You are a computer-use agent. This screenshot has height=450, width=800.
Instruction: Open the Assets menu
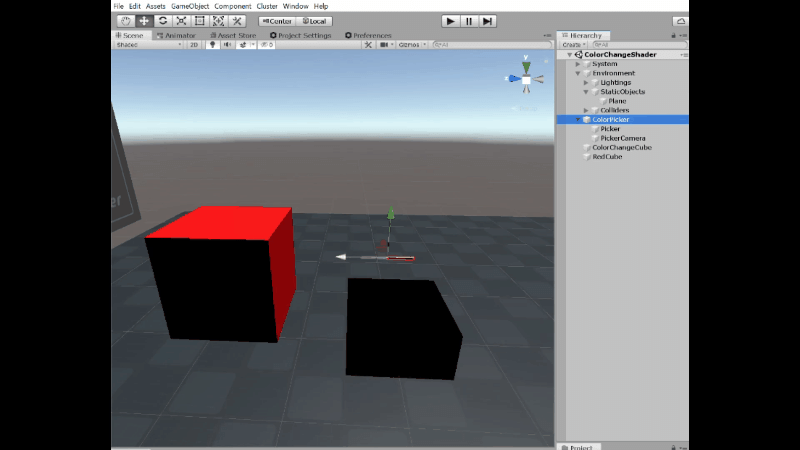point(156,6)
